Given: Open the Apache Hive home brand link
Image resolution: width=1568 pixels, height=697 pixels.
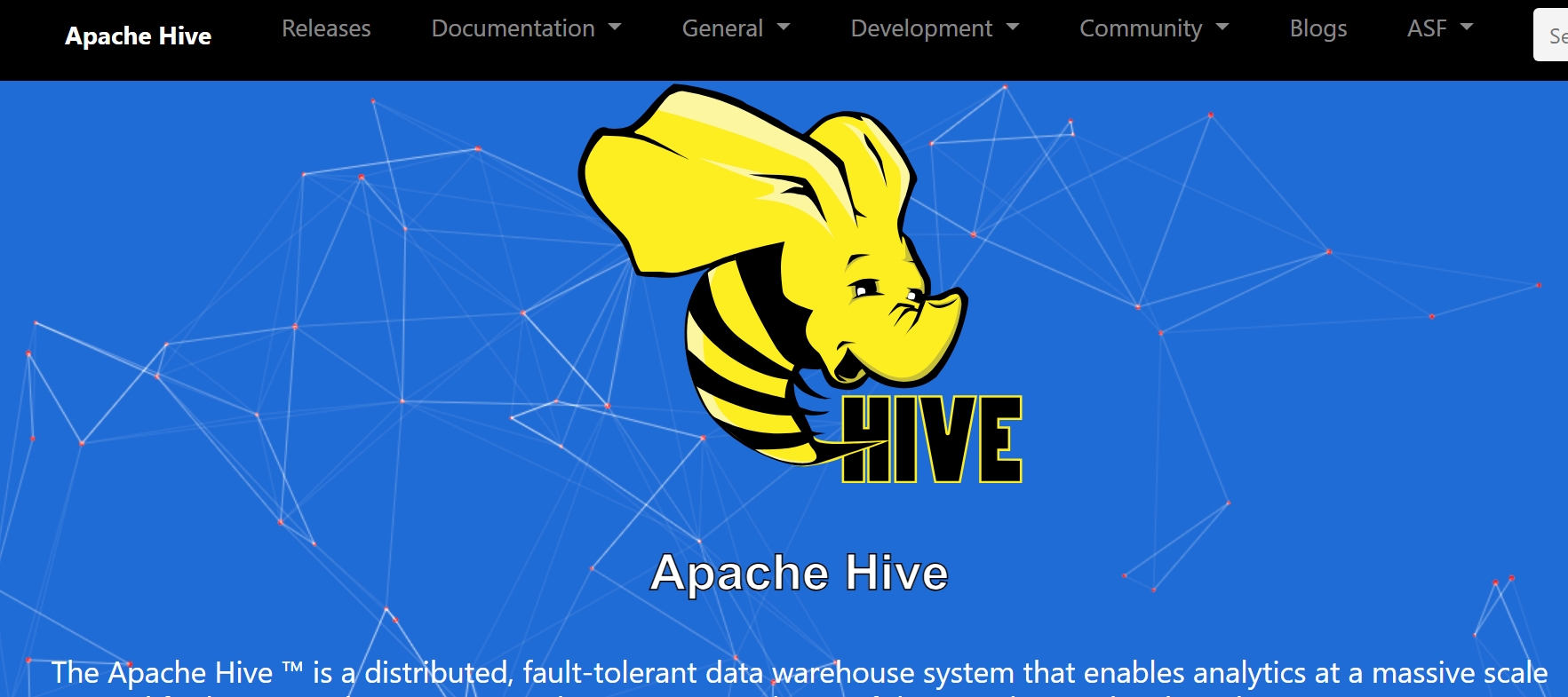Looking at the screenshot, I should [x=138, y=36].
